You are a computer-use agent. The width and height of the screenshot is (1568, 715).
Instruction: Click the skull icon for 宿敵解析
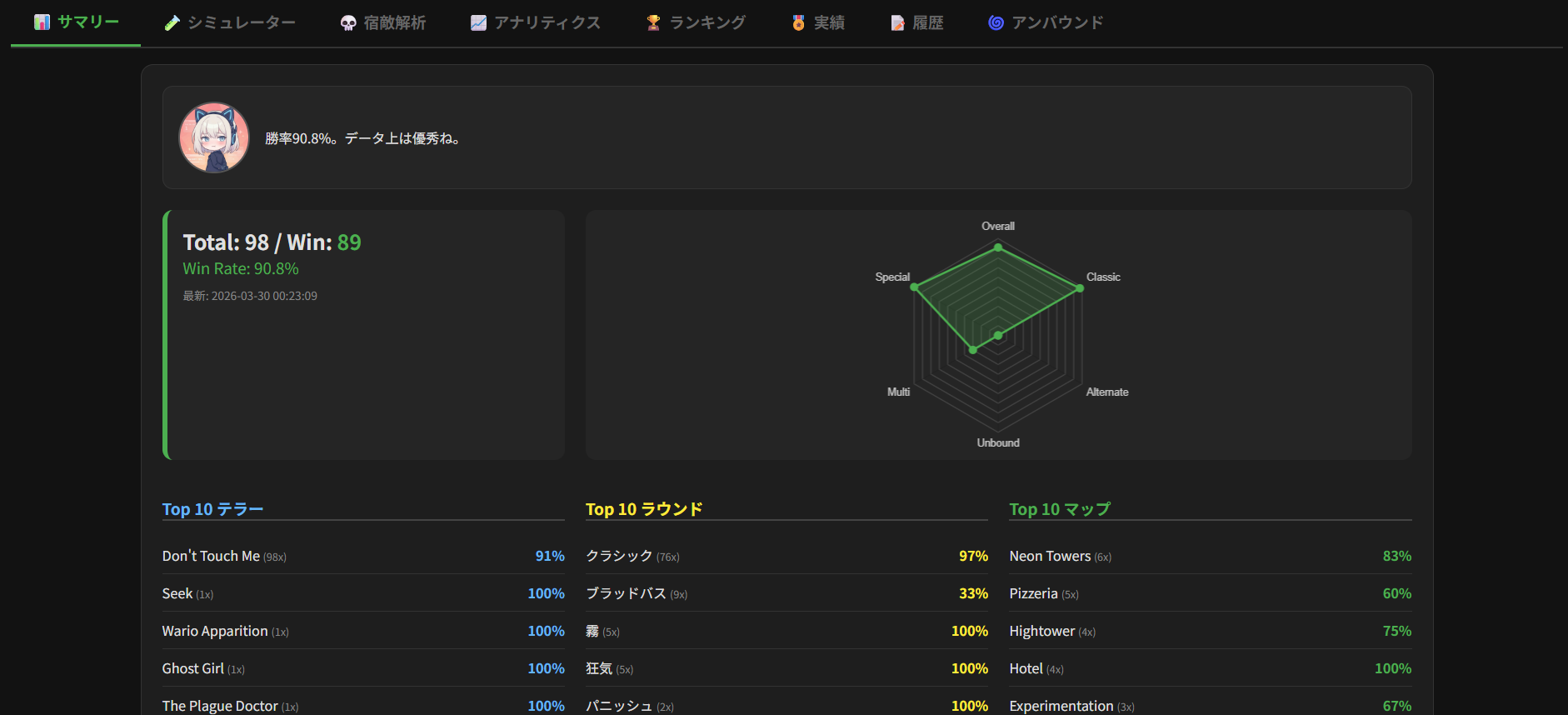tap(348, 23)
